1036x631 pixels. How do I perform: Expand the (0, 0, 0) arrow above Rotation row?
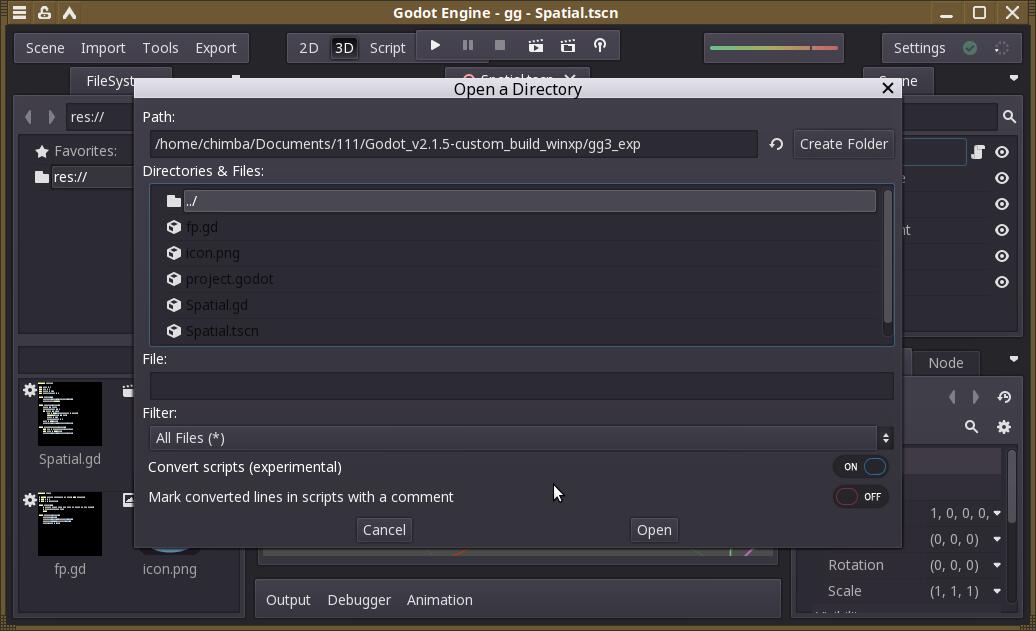(x=997, y=539)
